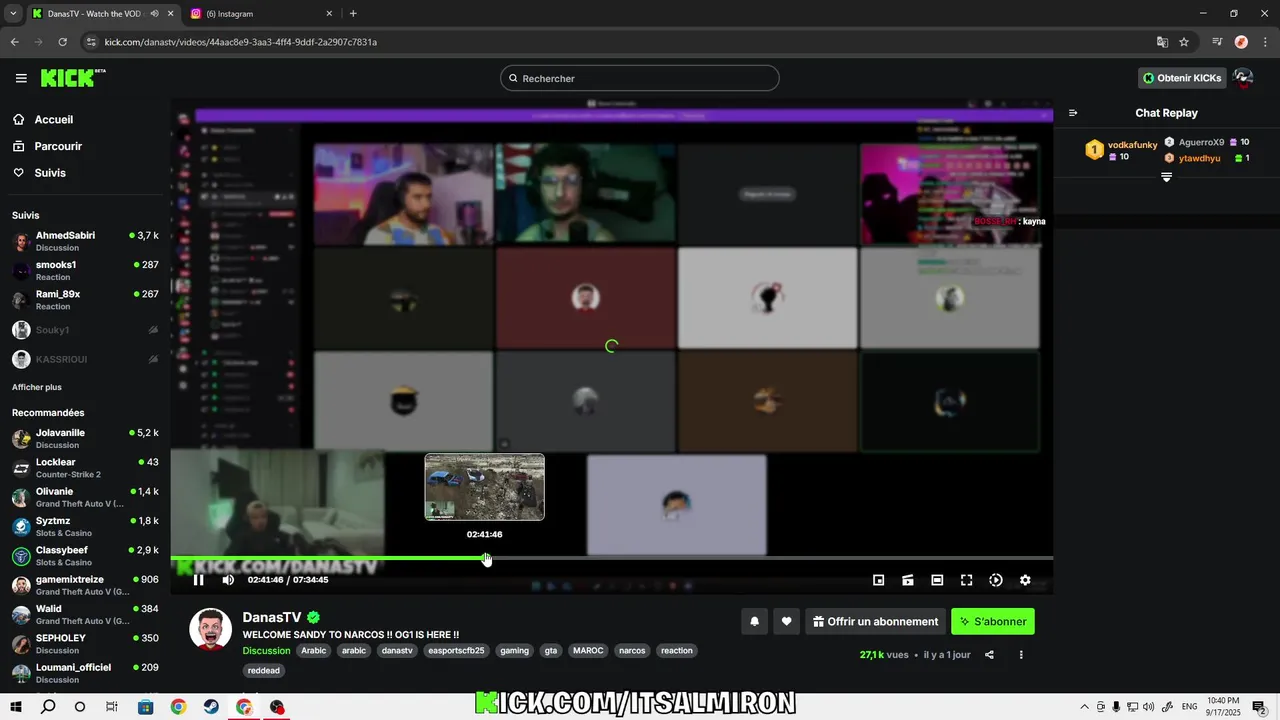This screenshot has height=720, width=1280.
Task: Open the hamburger sidebar menu
Action: pyautogui.click(x=21, y=78)
